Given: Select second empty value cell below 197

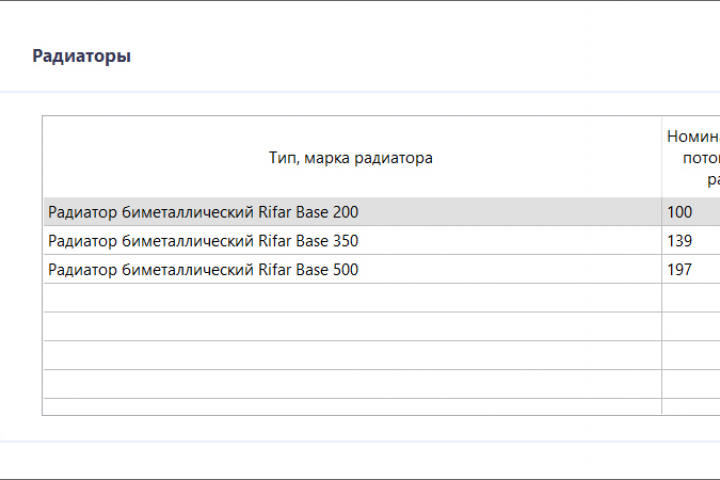Looking at the screenshot, I should point(691,327).
